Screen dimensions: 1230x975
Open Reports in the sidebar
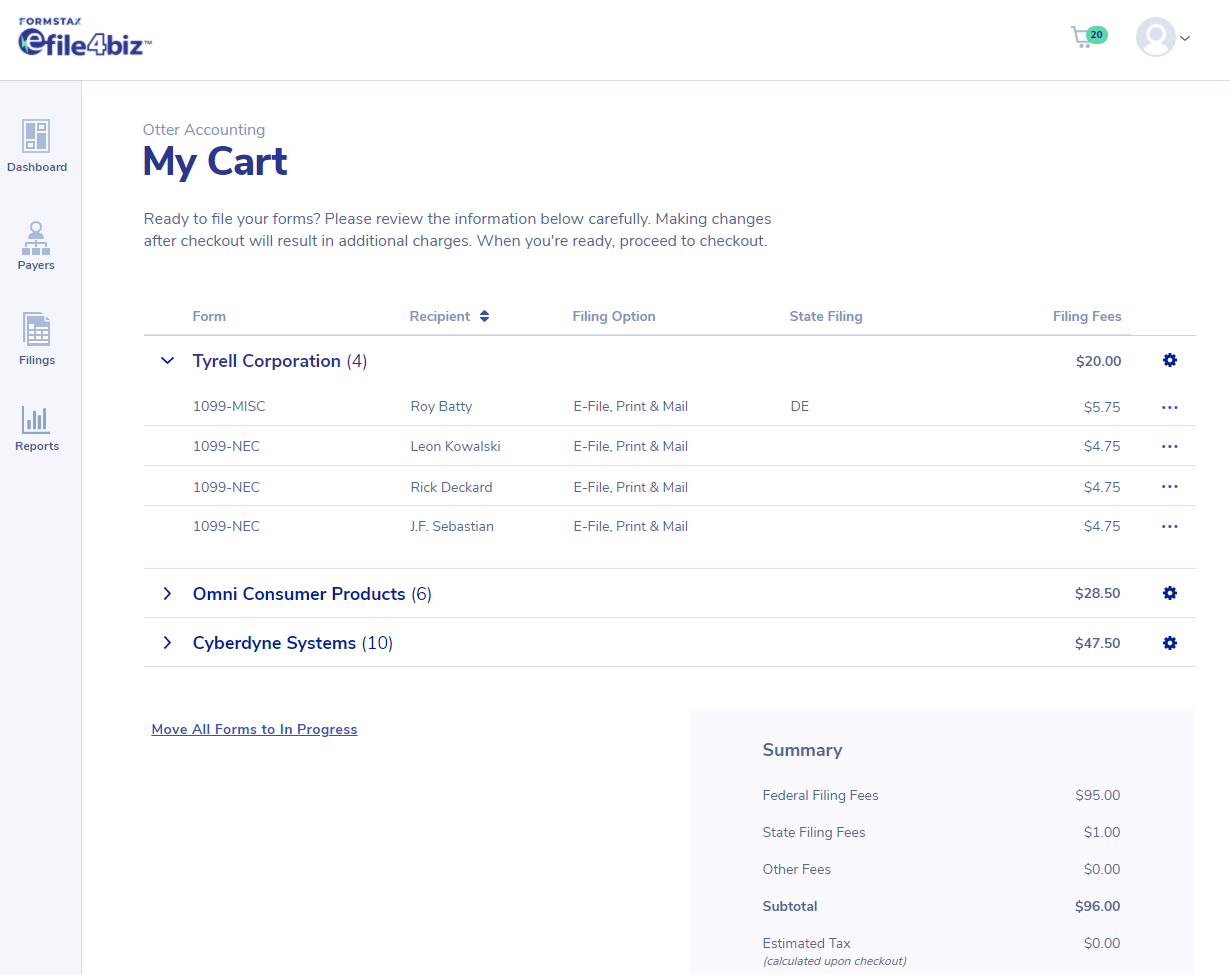37,429
